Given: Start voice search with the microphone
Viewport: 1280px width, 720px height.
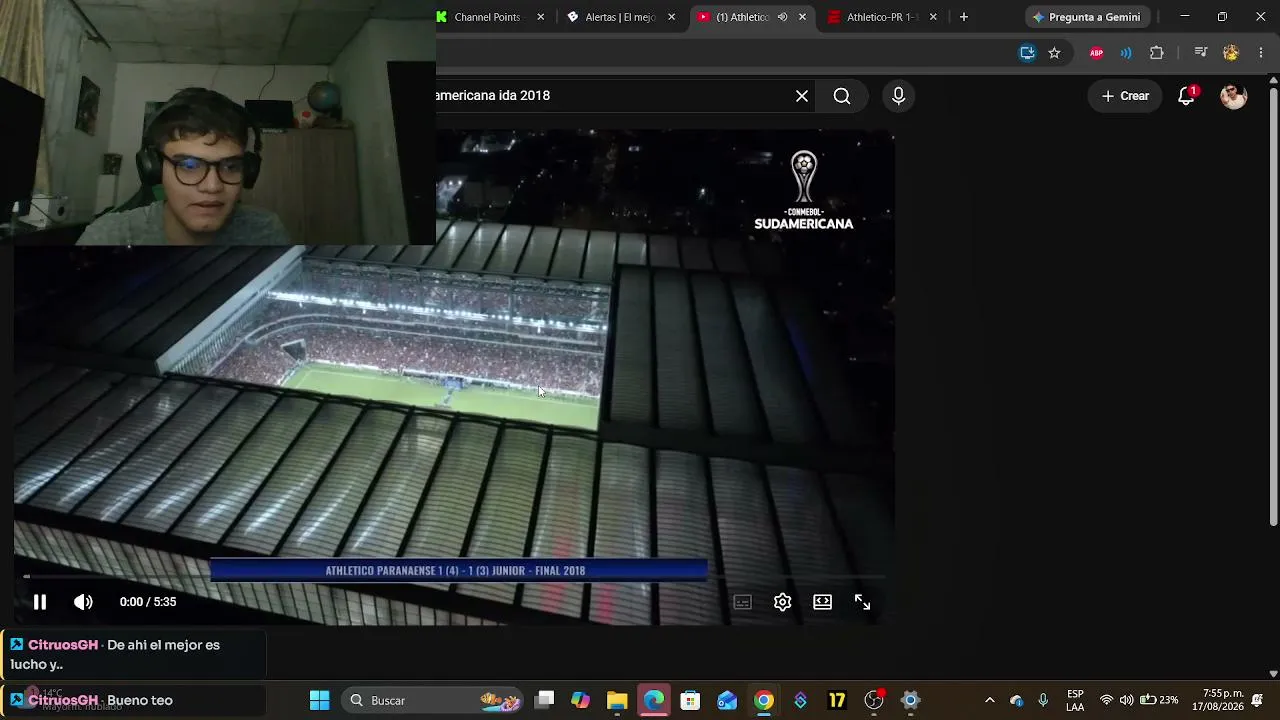Looking at the screenshot, I should (898, 96).
